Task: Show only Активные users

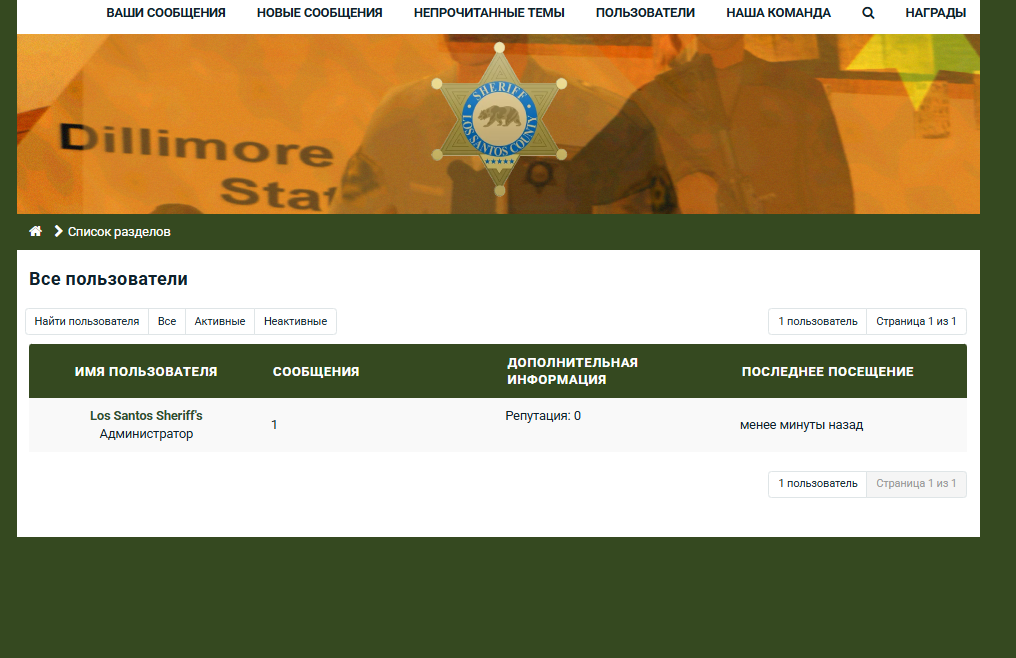Action: pos(220,321)
